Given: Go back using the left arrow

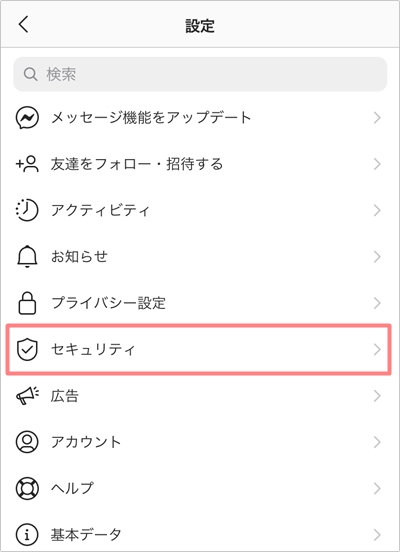Looking at the screenshot, I should [x=23, y=25].
